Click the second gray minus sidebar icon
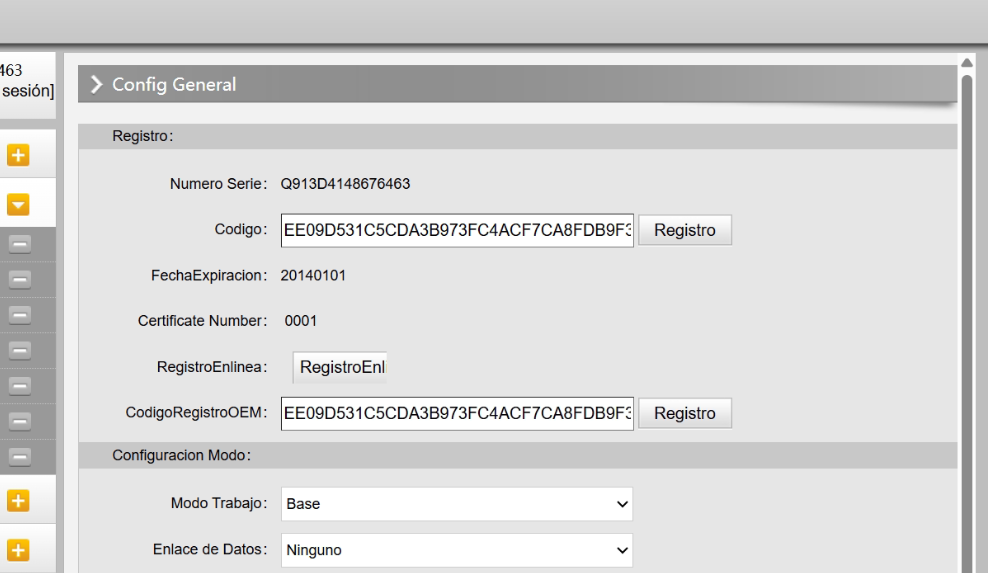 20,279
